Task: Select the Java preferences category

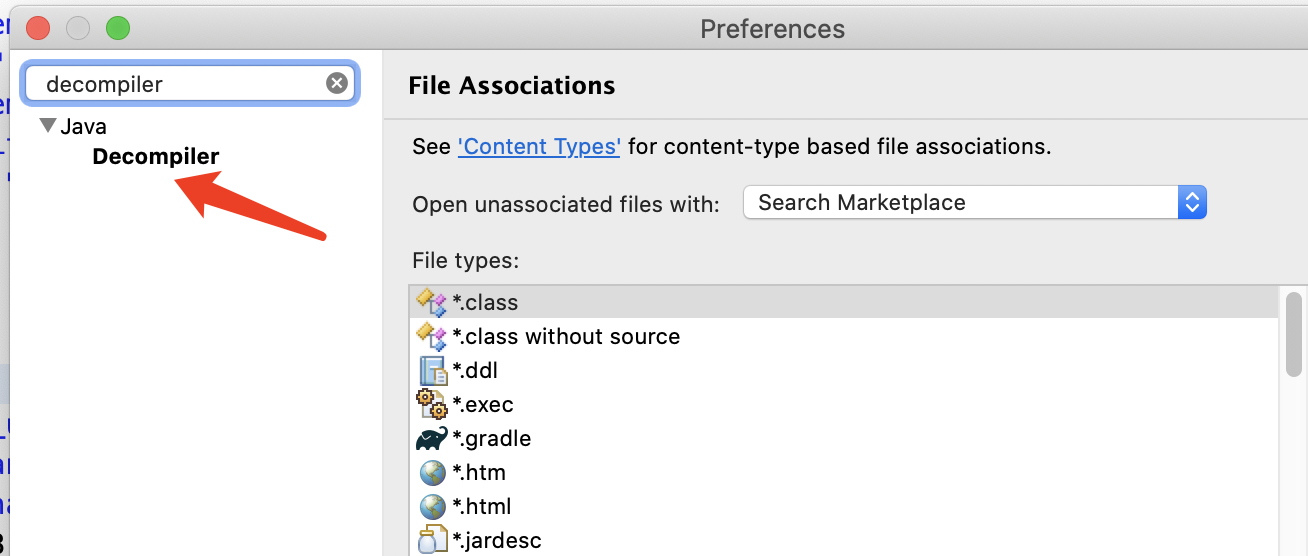Action: [x=83, y=127]
